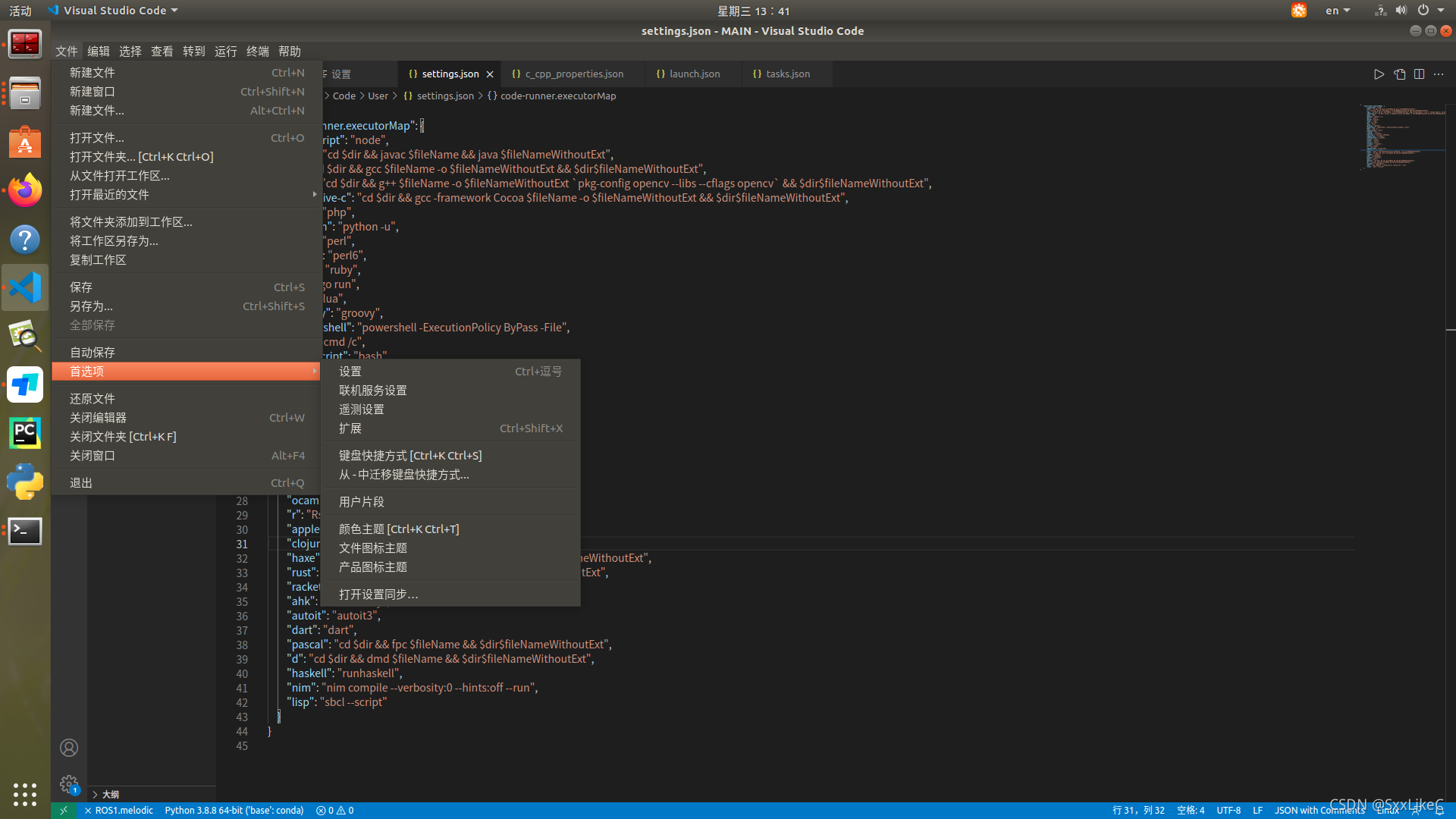This screenshot has width=1456, height=819.
Task: Choose 设置 in preferences submenu
Action: 450,372
